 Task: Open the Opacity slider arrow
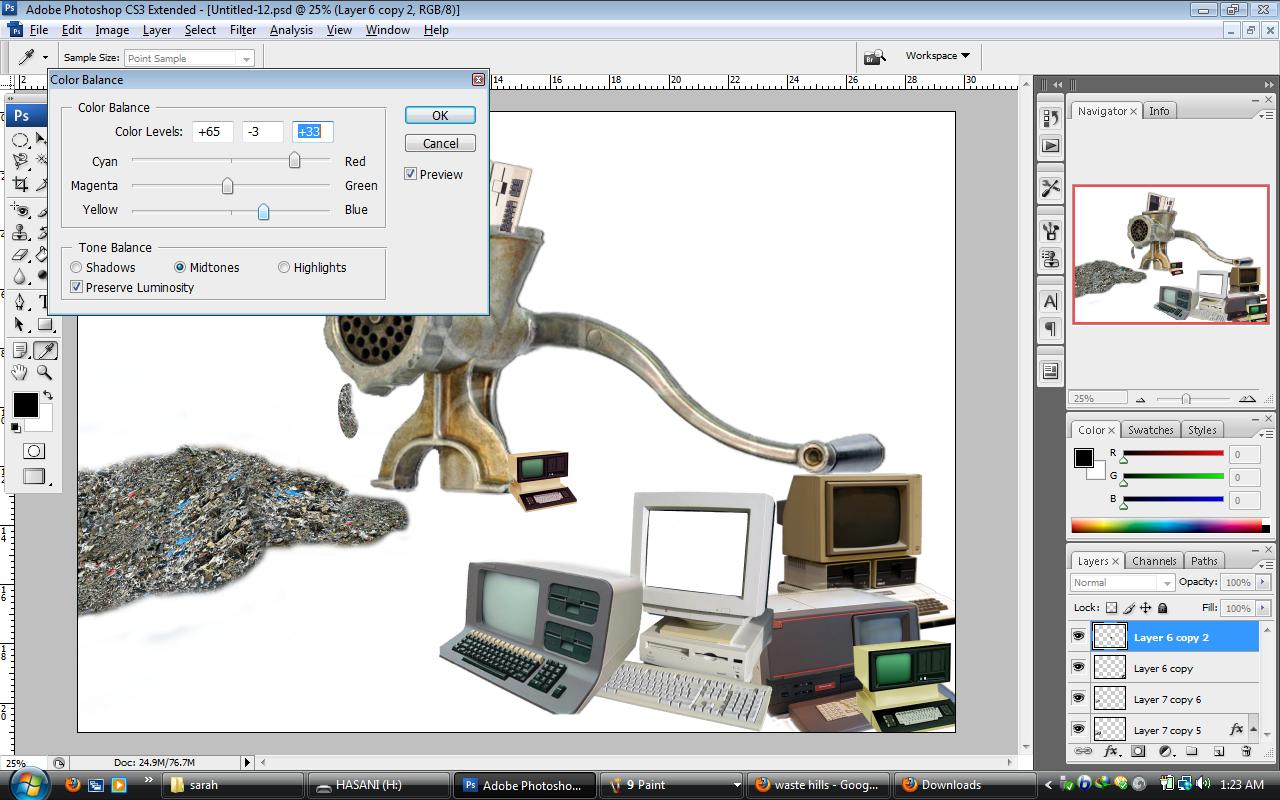(x=1263, y=582)
